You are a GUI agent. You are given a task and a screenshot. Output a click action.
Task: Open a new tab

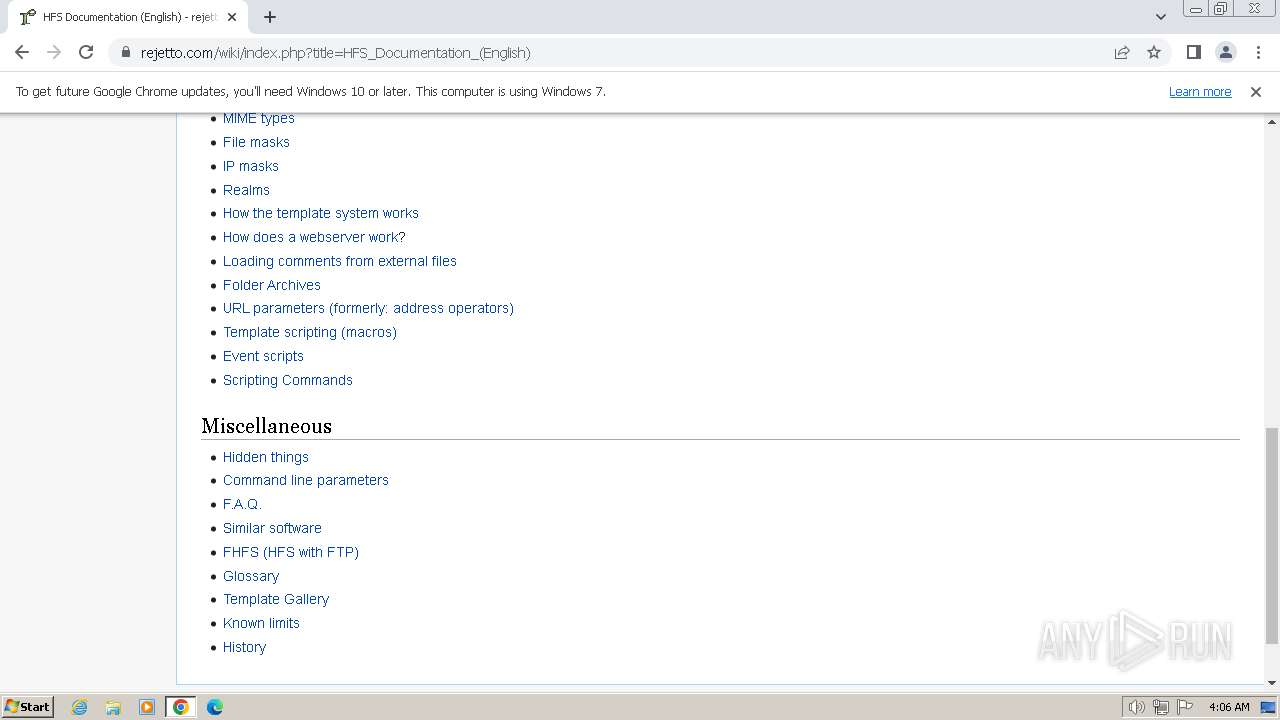click(x=270, y=17)
